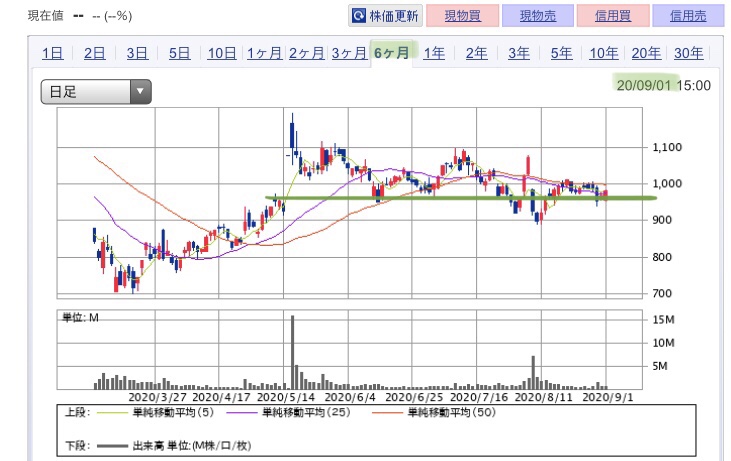Open the 10年 chart period
Screen dimensions: 731x461
pyautogui.click(x=604, y=53)
